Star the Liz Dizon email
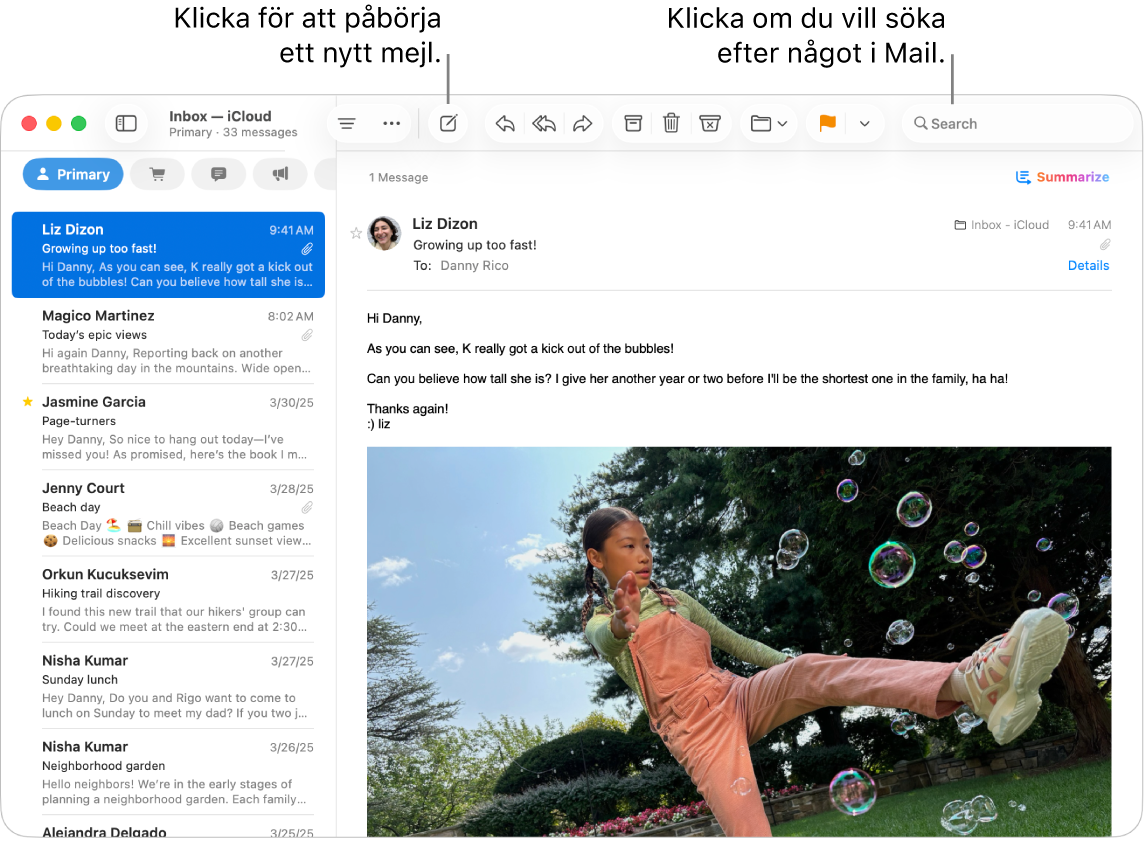The height and width of the screenshot is (841, 1144). tap(356, 233)
